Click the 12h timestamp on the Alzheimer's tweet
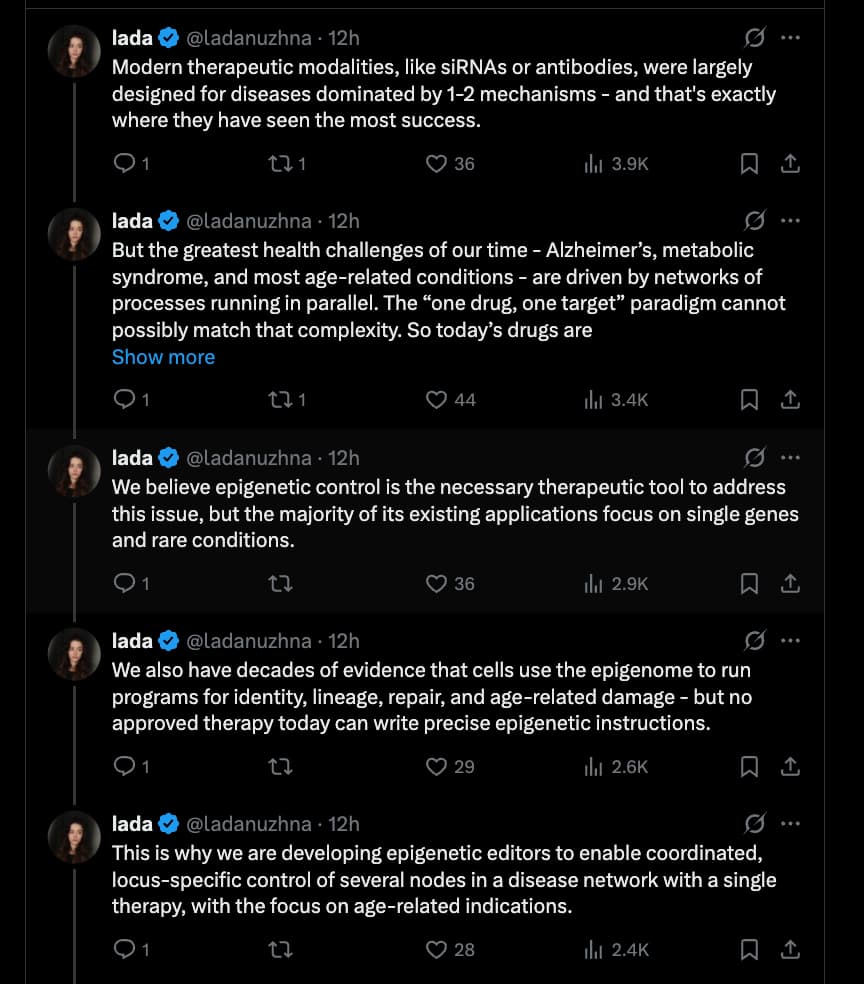 [x=344, y=221]
